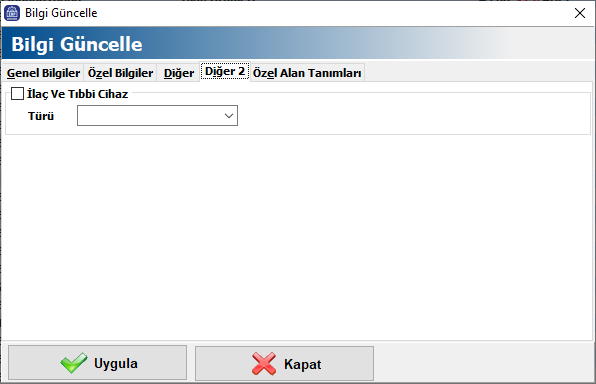Click the empty gray area right of Kapat
The image size is (596, 384).
pos(483,363)
